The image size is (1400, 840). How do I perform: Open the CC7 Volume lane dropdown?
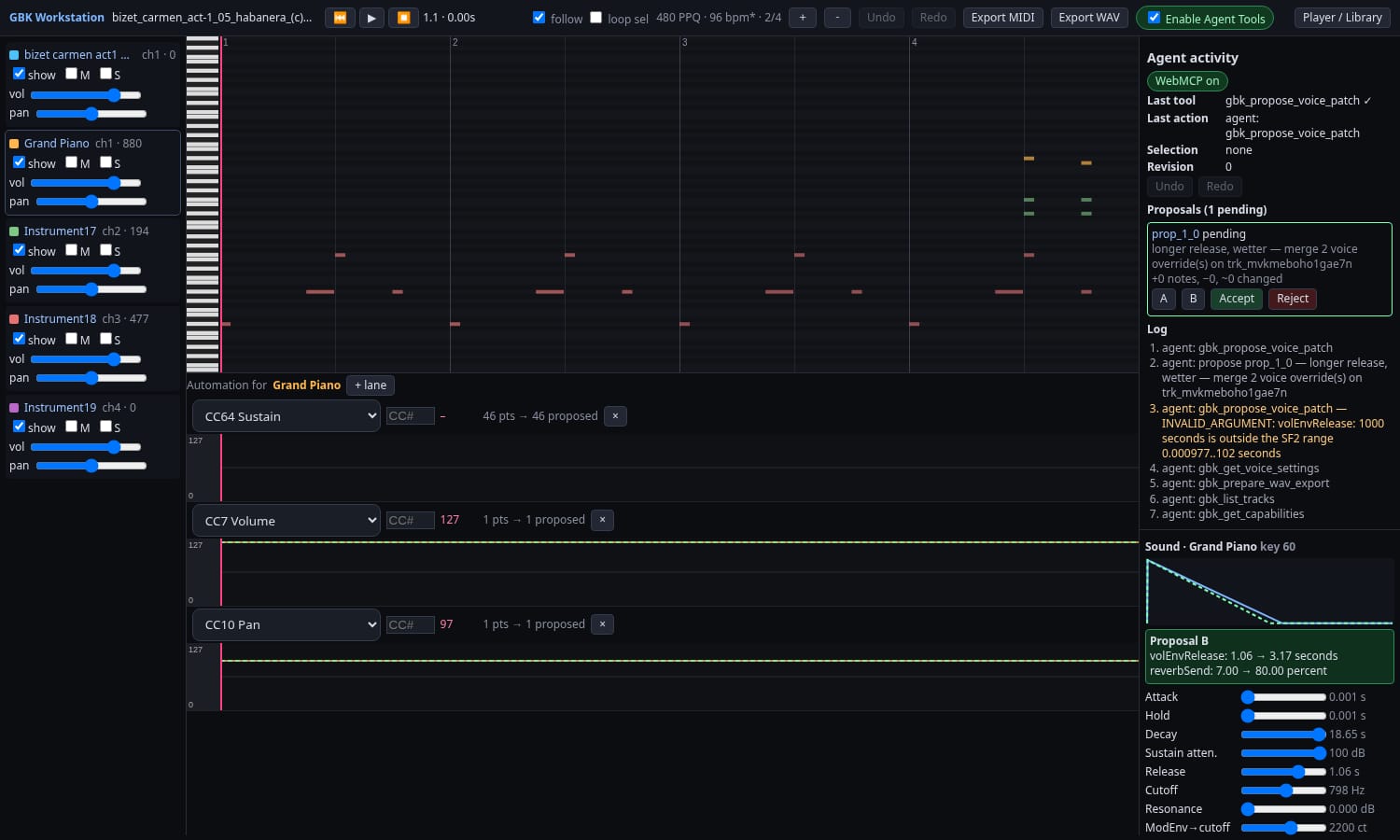point(286,521)
